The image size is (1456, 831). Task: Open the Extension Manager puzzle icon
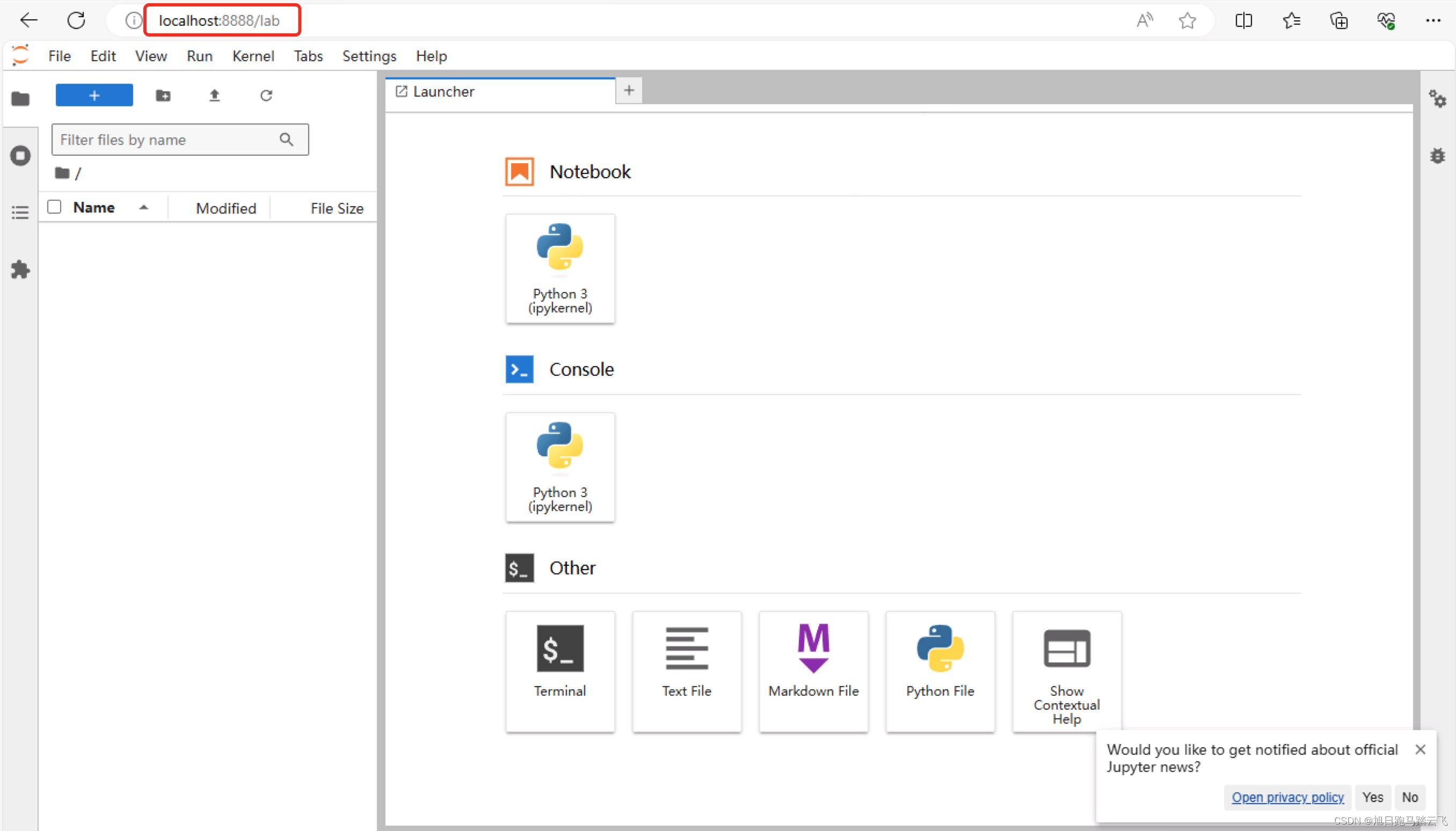[20, 269]
